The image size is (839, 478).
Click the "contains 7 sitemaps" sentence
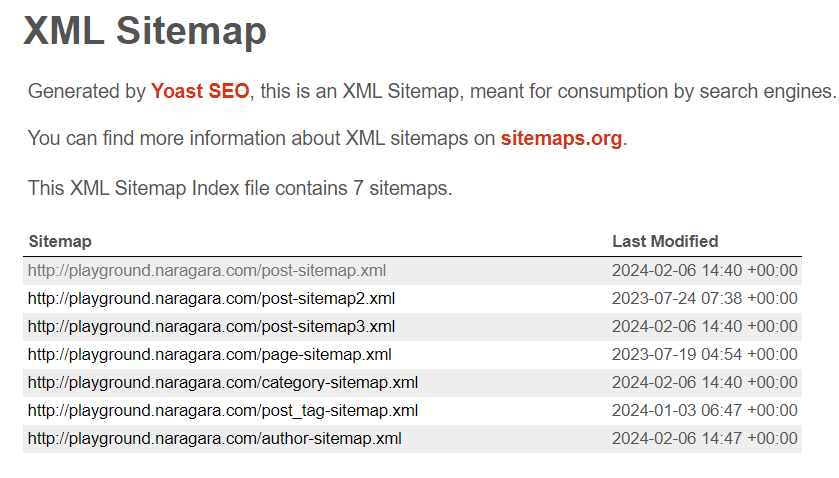pos(240,187)
